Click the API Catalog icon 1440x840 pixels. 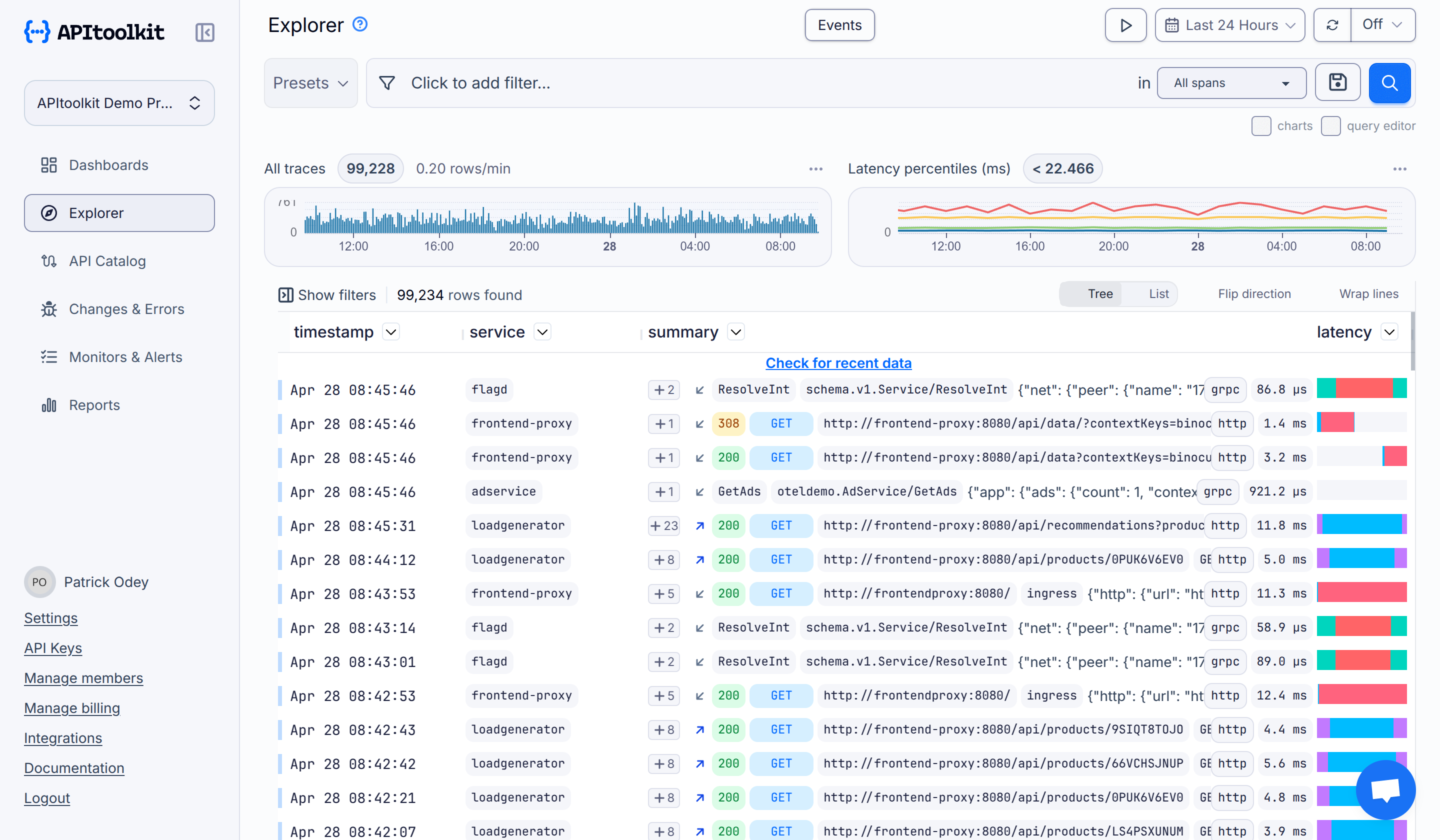click(49, 261)
